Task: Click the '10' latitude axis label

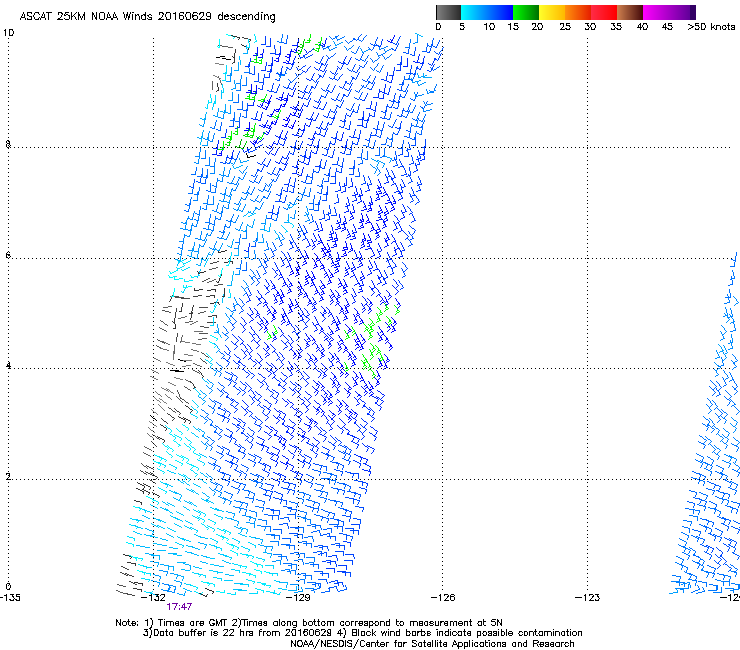Action: point(8,33)
